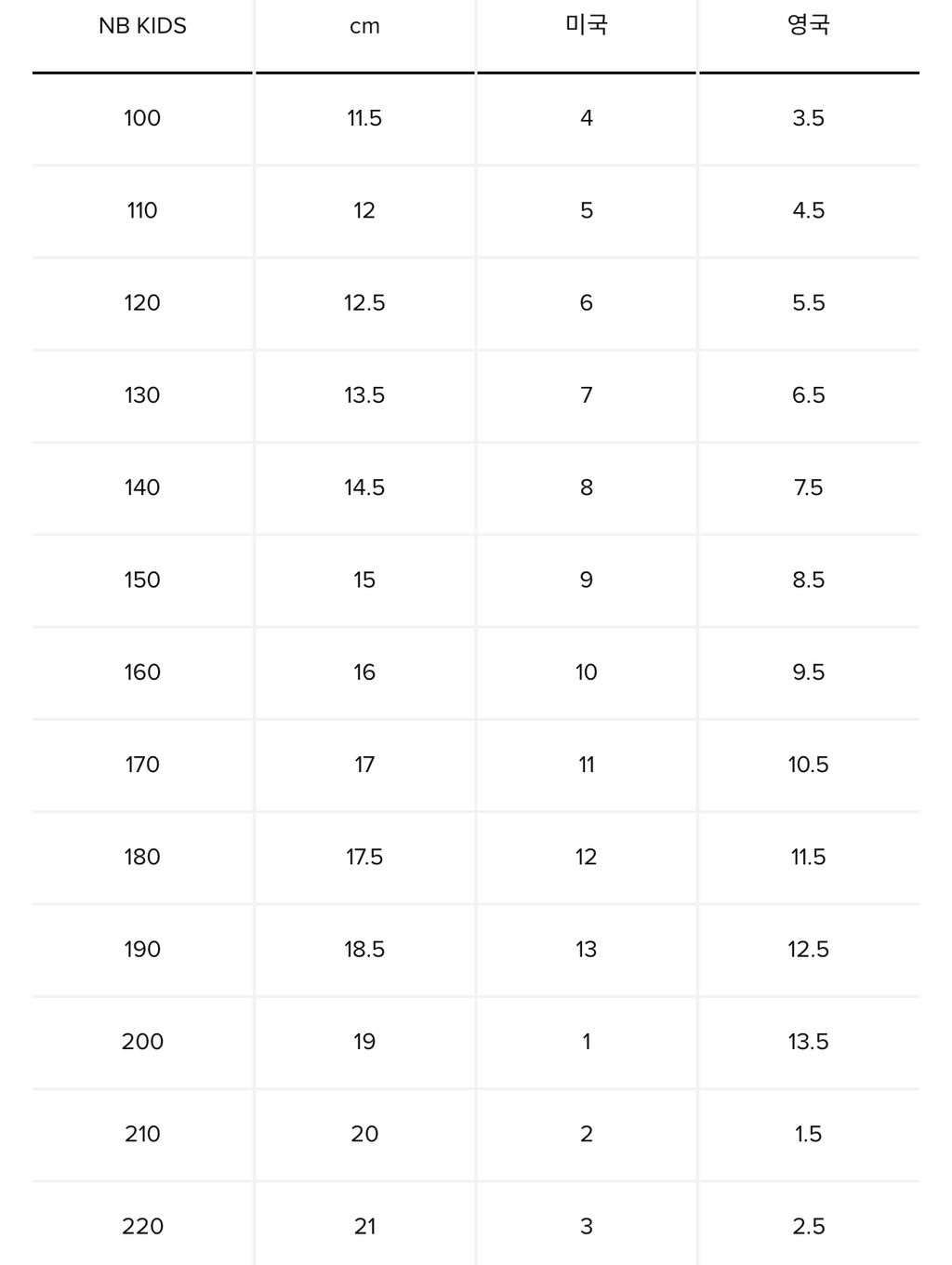The image size is (952, 1265).
Task: Click the UK size 10.5 cell
Action: pos(809,765)
